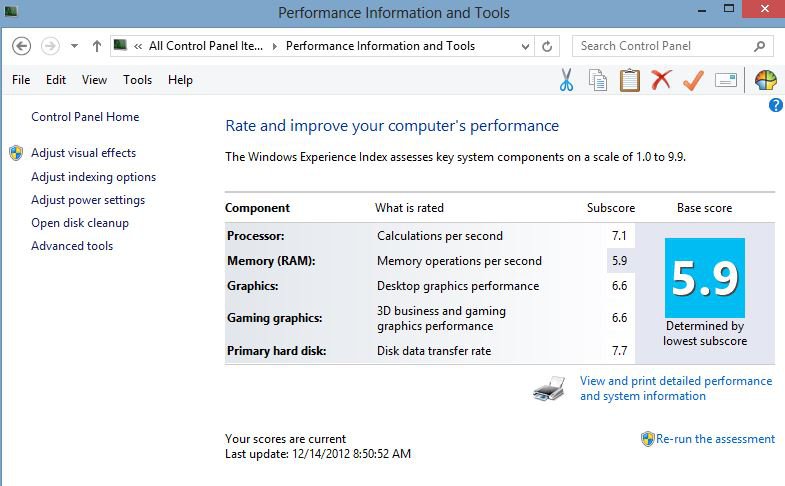This screenshot has height=486, width=785.
Task: Click the colorful globe toolbar icon
Action: tap(765, 81)
